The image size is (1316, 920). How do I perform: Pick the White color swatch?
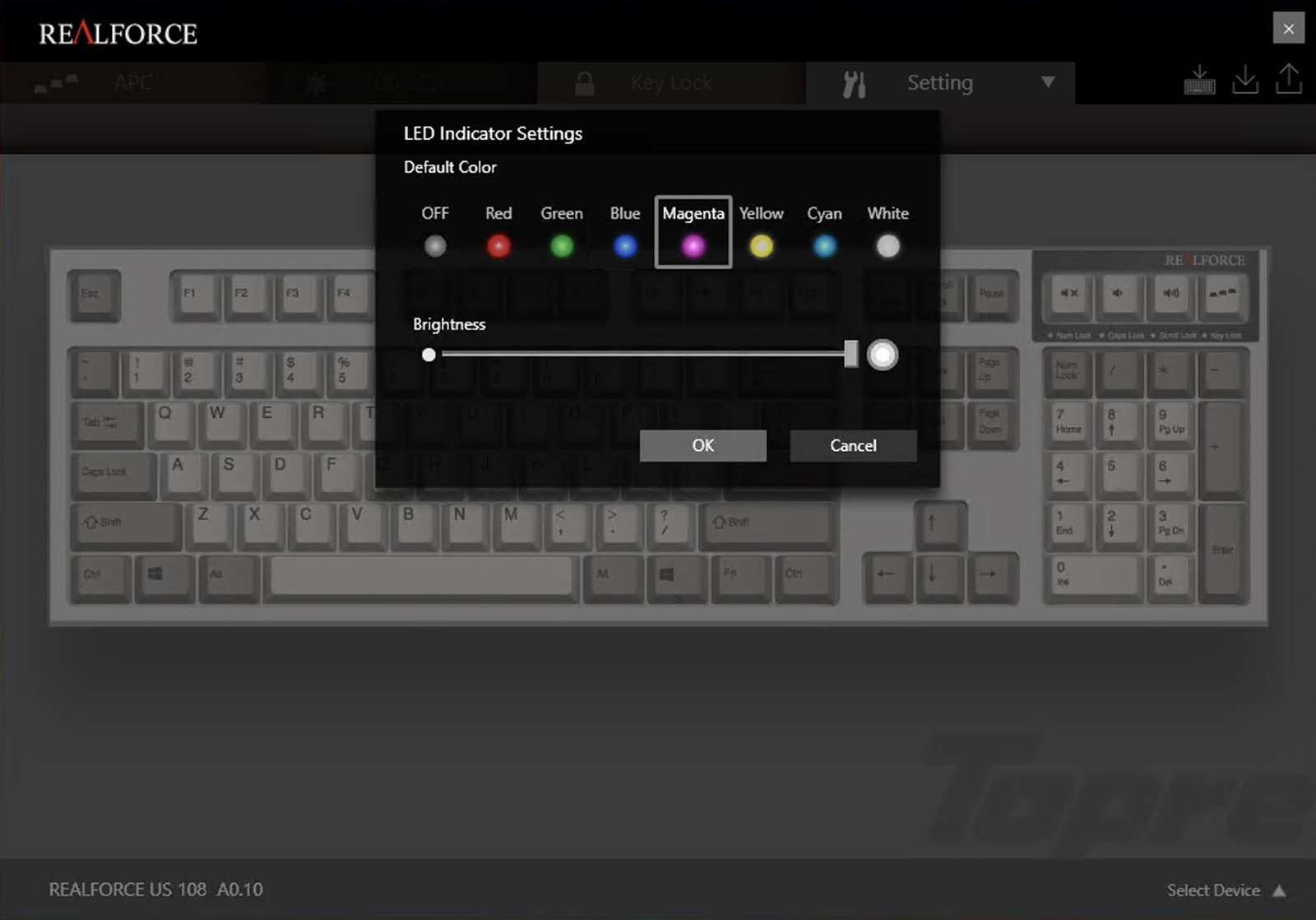[x=888, y=245]
